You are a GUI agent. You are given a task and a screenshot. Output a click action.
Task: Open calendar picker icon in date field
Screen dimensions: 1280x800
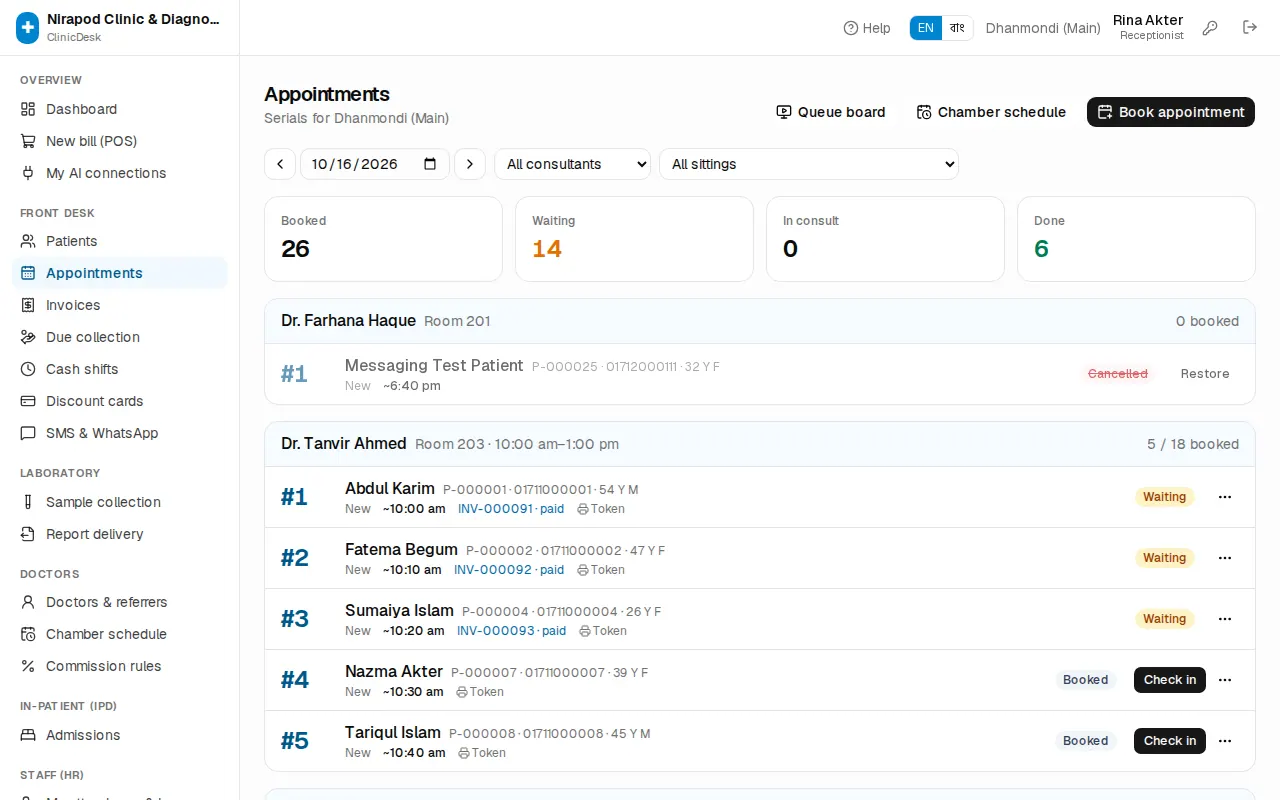pos(430,164)
